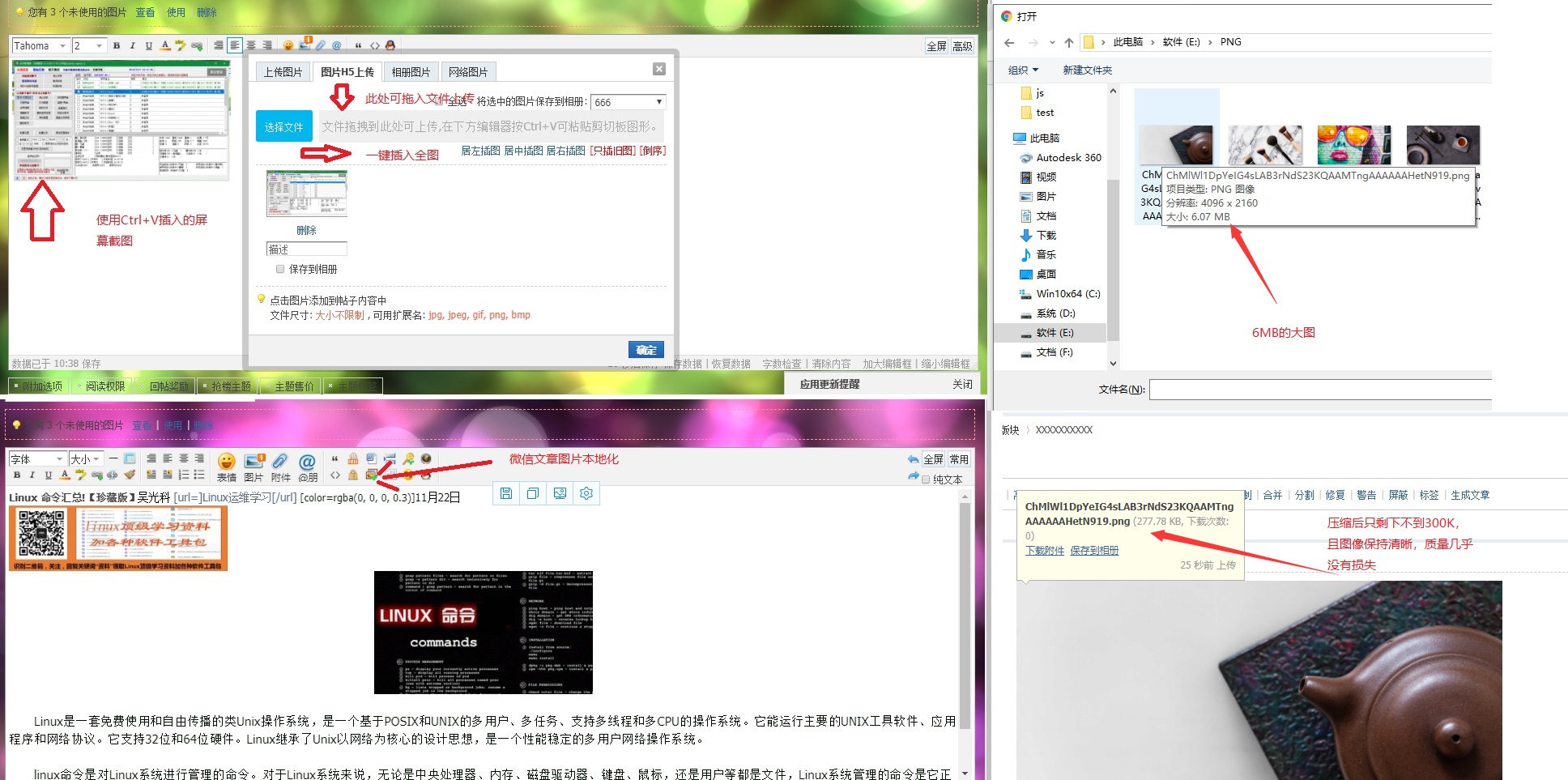Toggle italic in the upper Tahoma editor toolbar
The image size is (1568, 780).
pos(133,46)
